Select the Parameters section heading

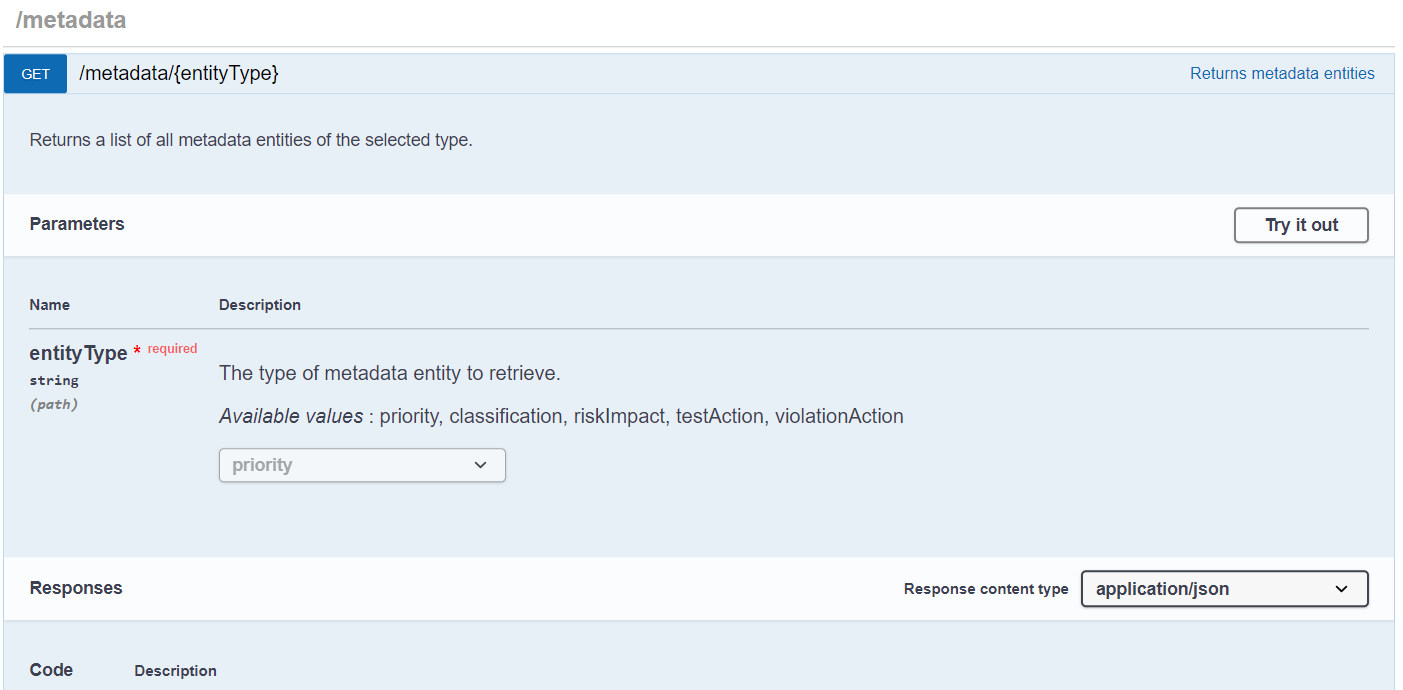77,224
